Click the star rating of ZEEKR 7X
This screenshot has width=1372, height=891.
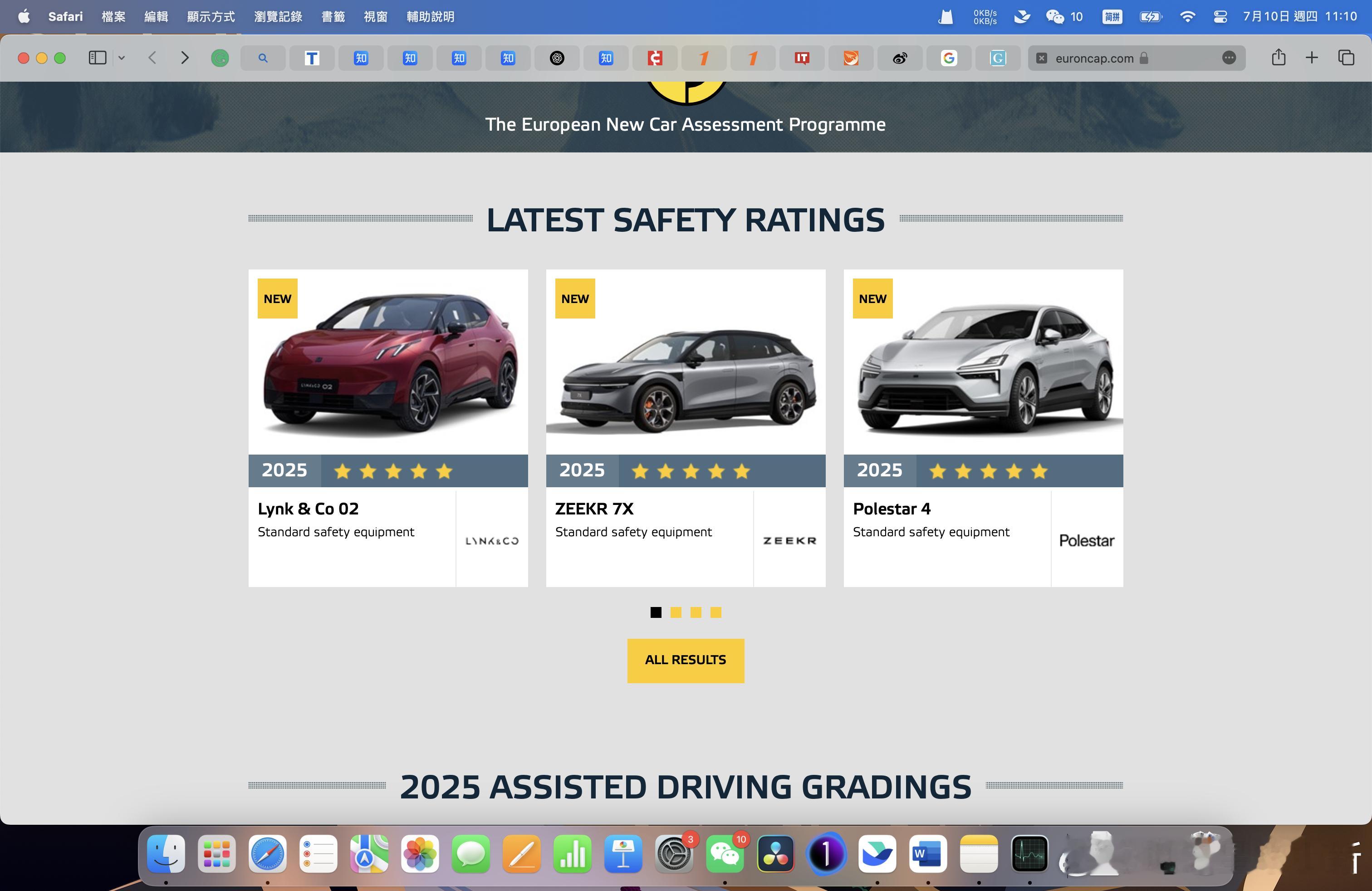pos(691,471)
